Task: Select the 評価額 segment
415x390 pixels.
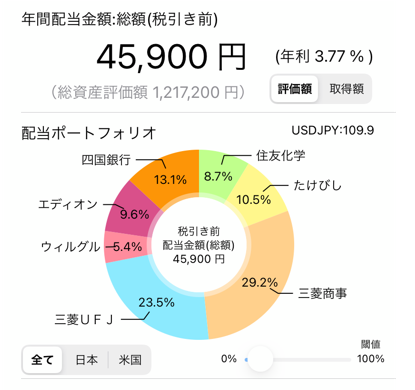Action: click(x=295, y=89)
